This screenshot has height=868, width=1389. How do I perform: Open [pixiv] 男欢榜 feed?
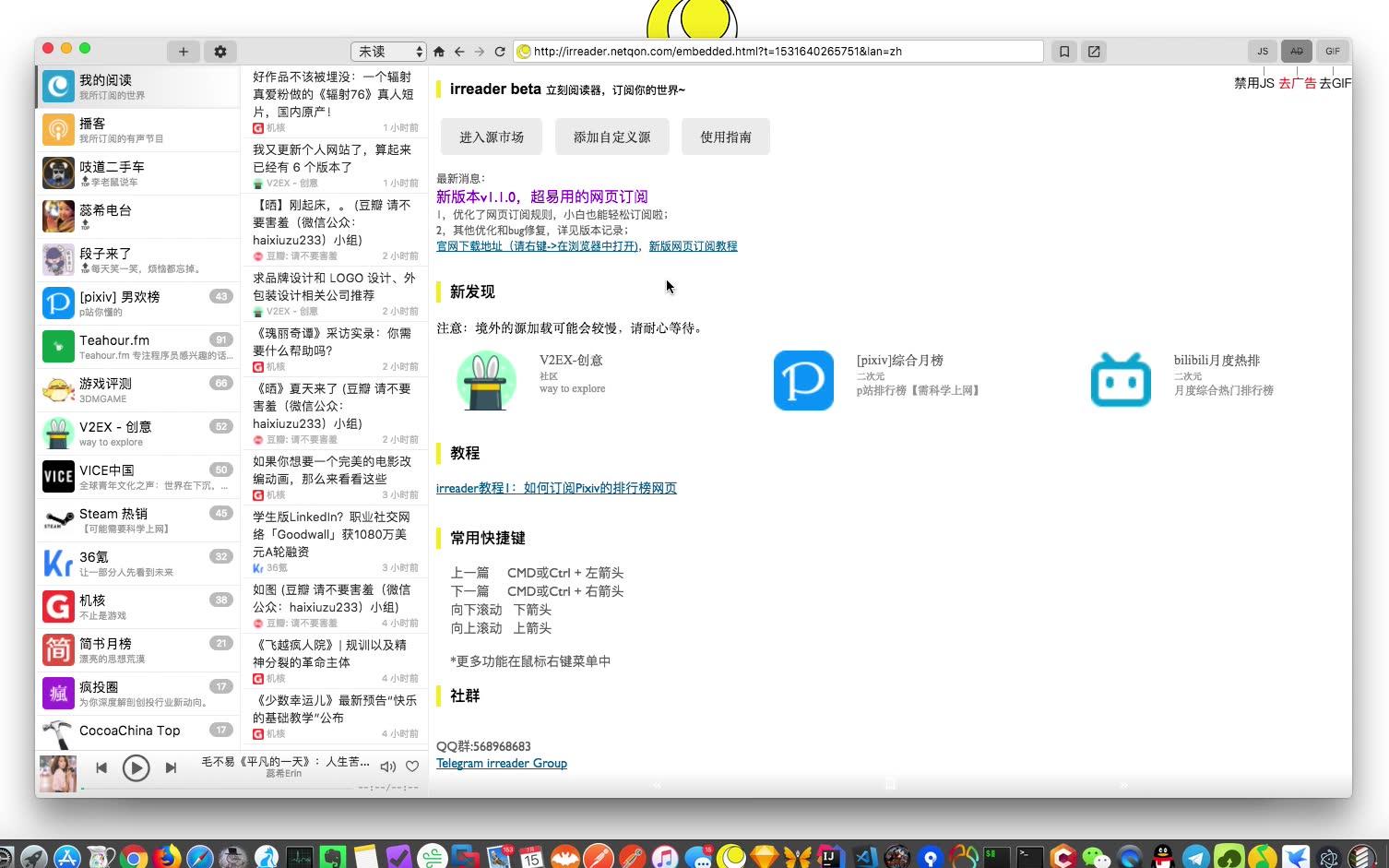(137, 303)
